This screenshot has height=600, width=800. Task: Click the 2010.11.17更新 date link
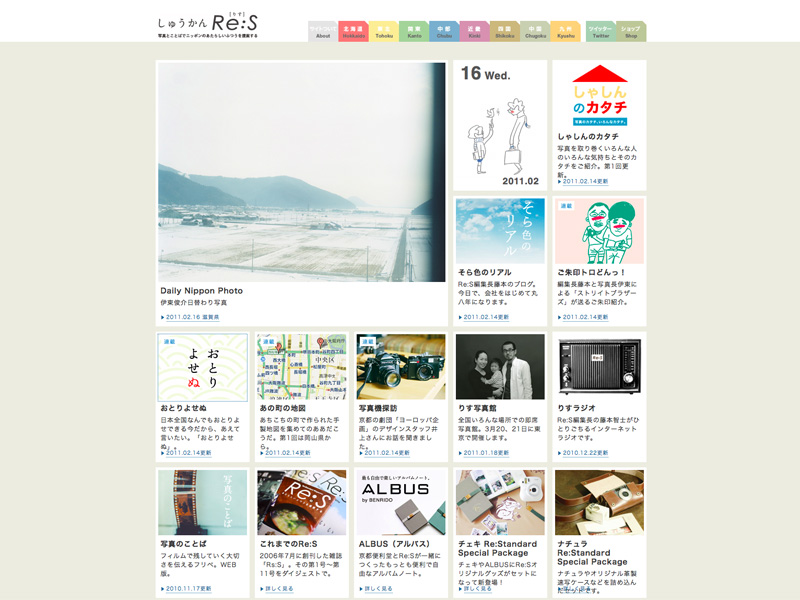[188, 589]
